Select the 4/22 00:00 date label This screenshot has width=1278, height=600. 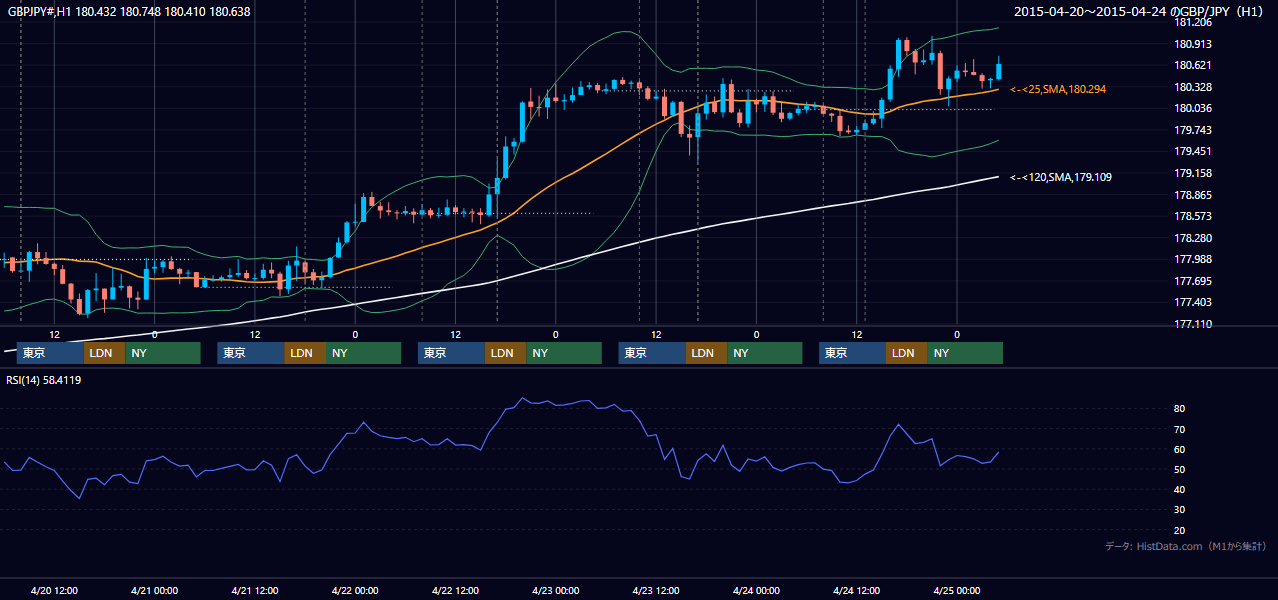pos(355,591)
